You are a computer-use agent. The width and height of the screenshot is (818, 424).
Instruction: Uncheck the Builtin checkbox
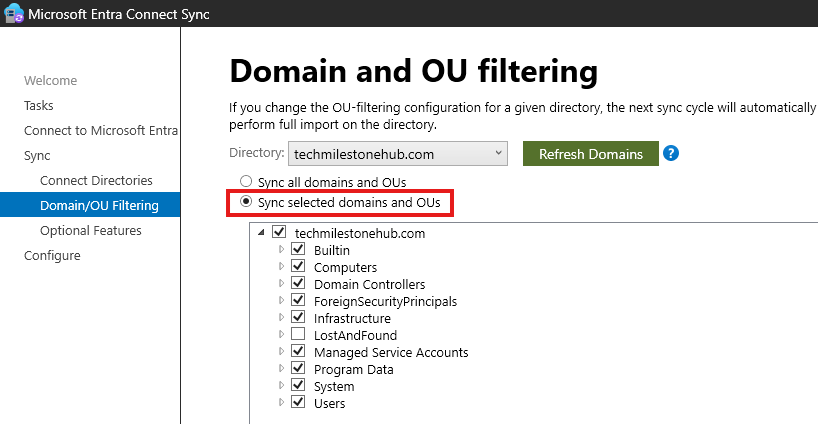pyautogui.click(x=298, y=249)
